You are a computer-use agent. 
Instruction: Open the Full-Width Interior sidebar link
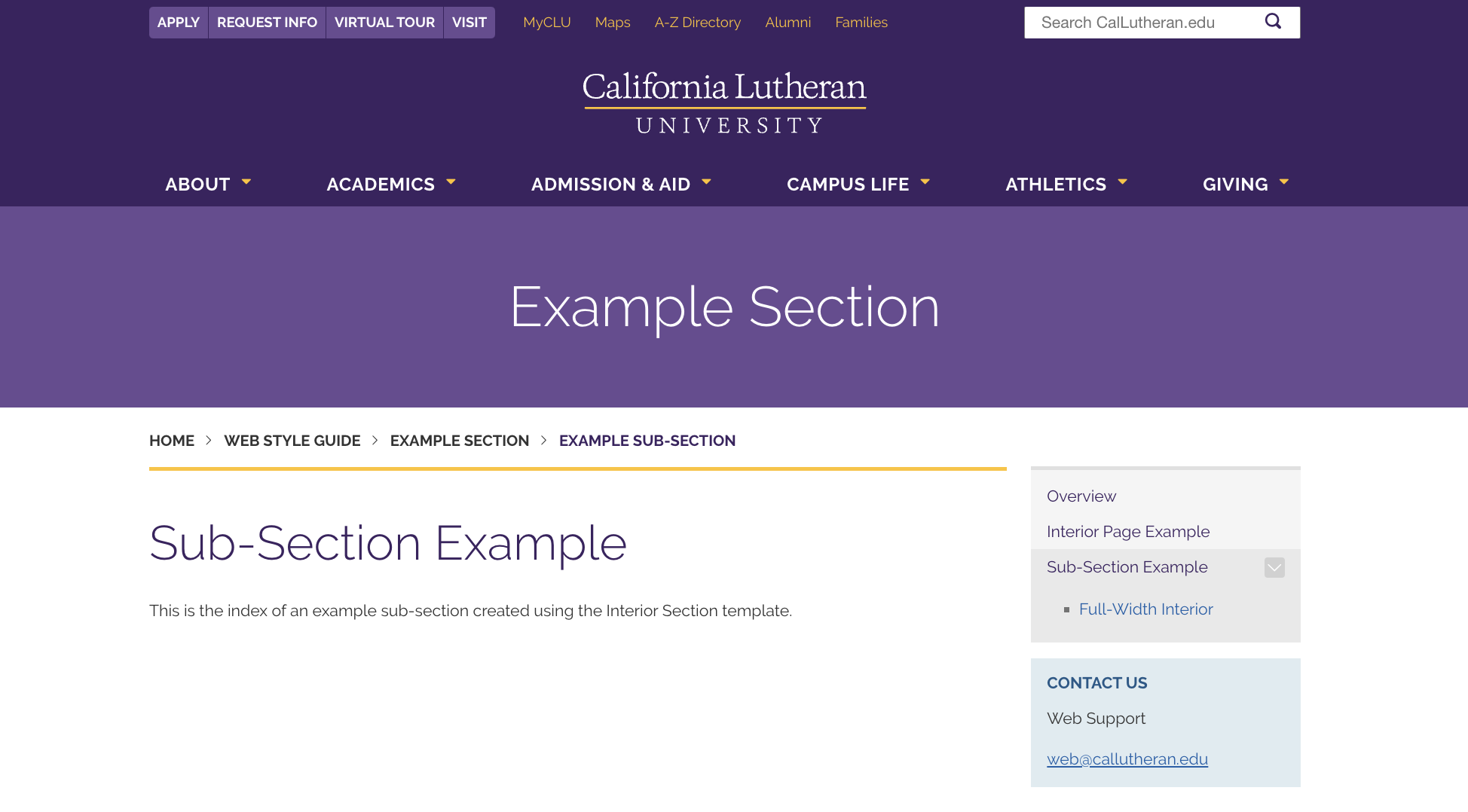(1146, 609)
